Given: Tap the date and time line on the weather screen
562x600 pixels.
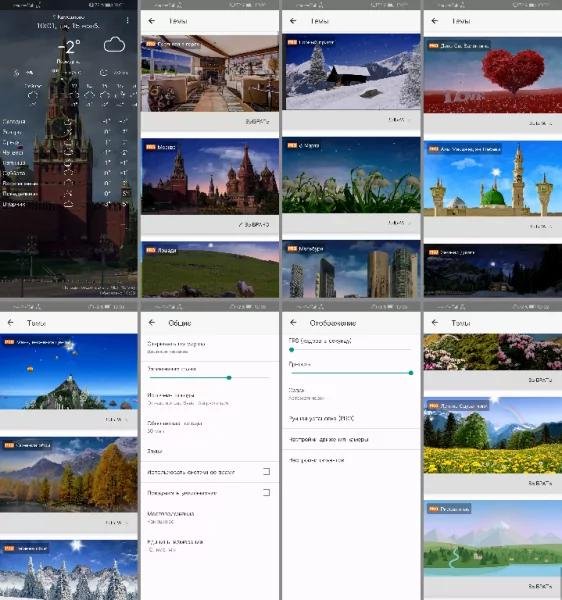Looking at the screenshot, I should pos(68,26).
